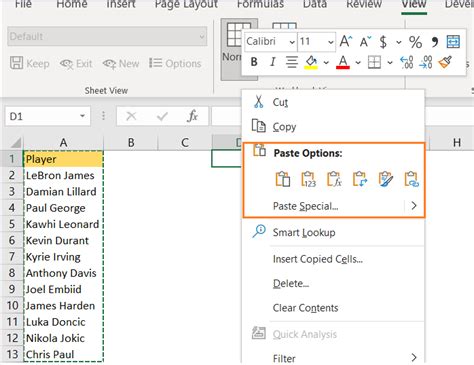Screen dimensions: 474x365
Task: Decrease font size small A
Action: pyautogui.click(x=365, y=42)
